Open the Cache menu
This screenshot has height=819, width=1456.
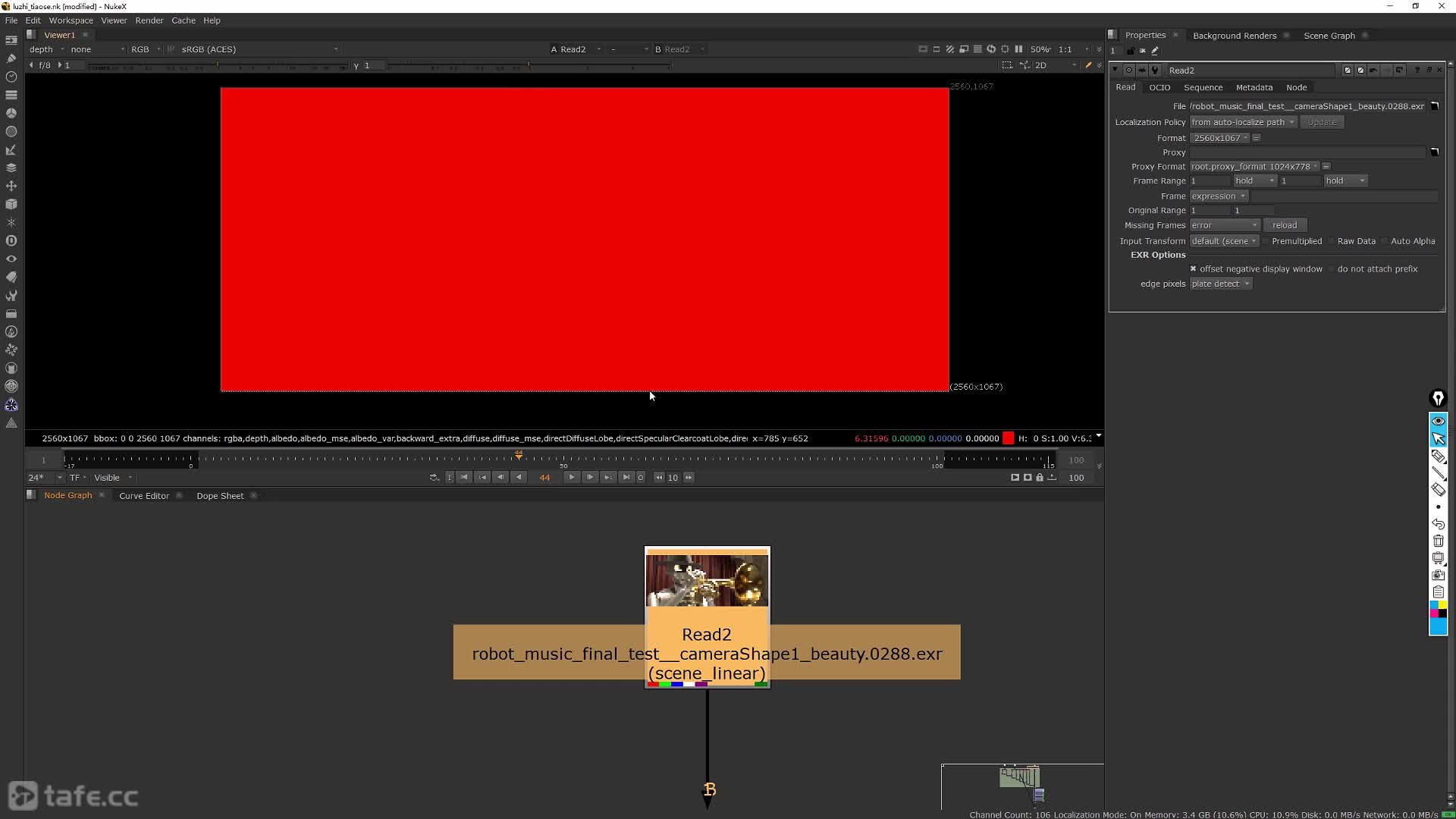184,20
